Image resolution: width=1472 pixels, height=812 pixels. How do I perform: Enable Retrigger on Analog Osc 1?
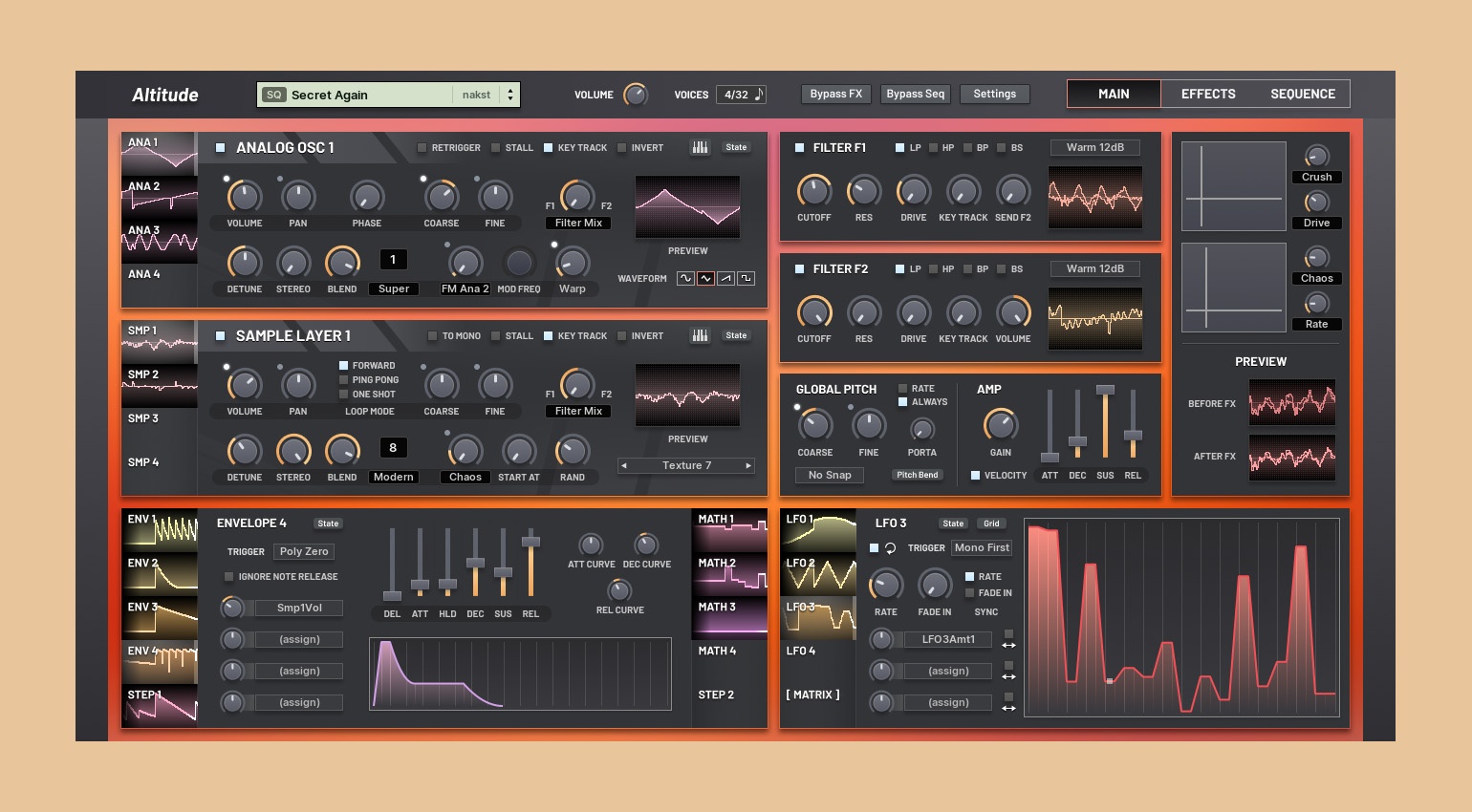point(422,148)
